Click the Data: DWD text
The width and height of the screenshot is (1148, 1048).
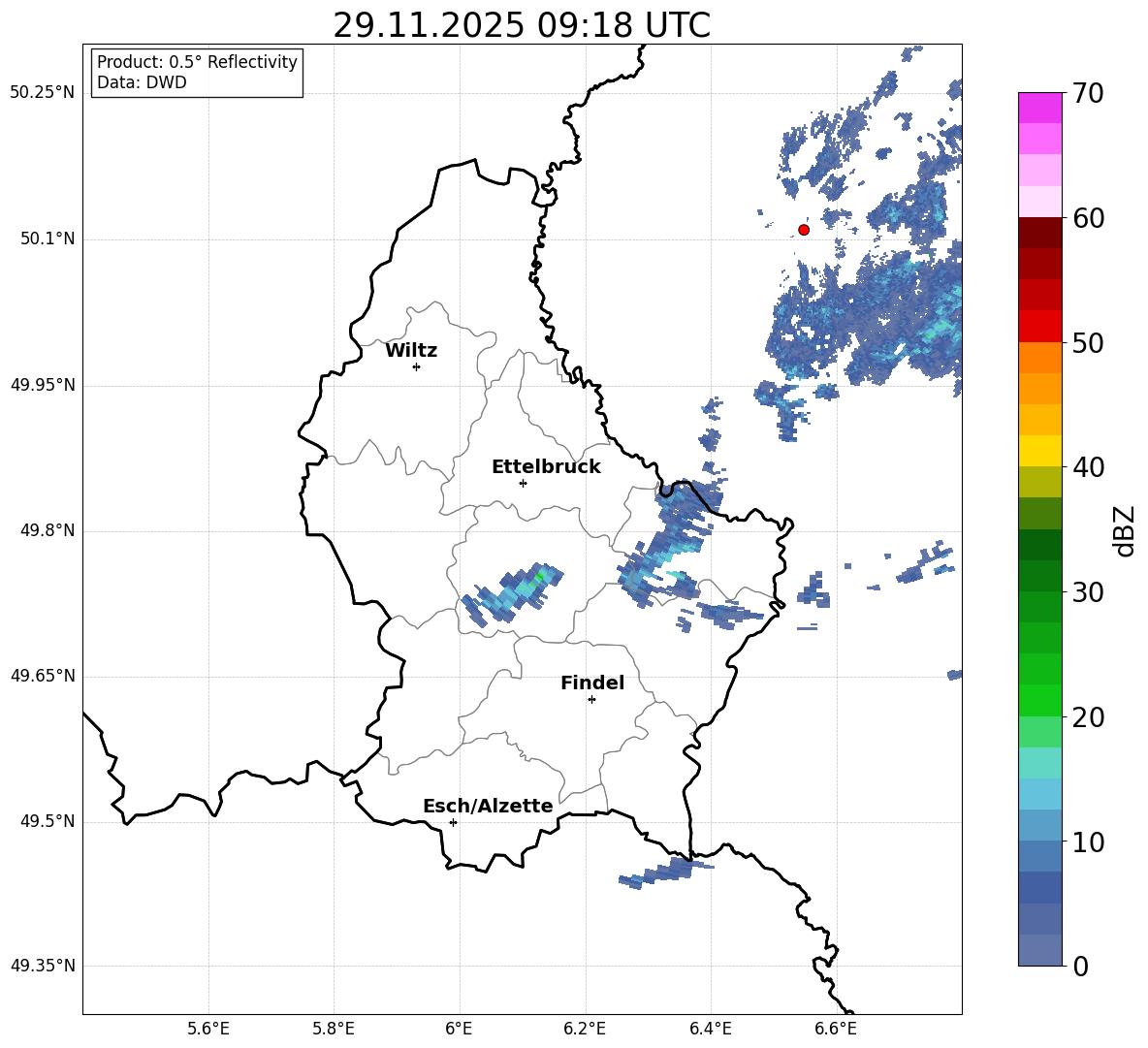142,82
